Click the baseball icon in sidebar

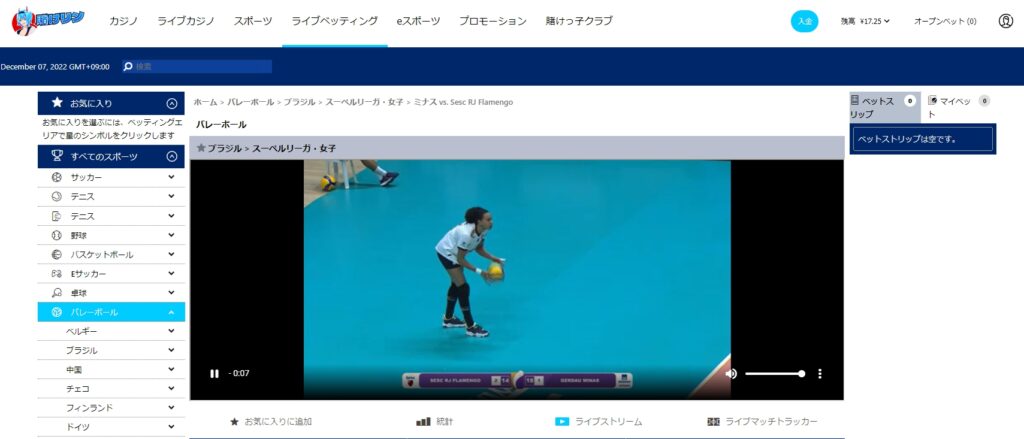[x=57, y=235]
